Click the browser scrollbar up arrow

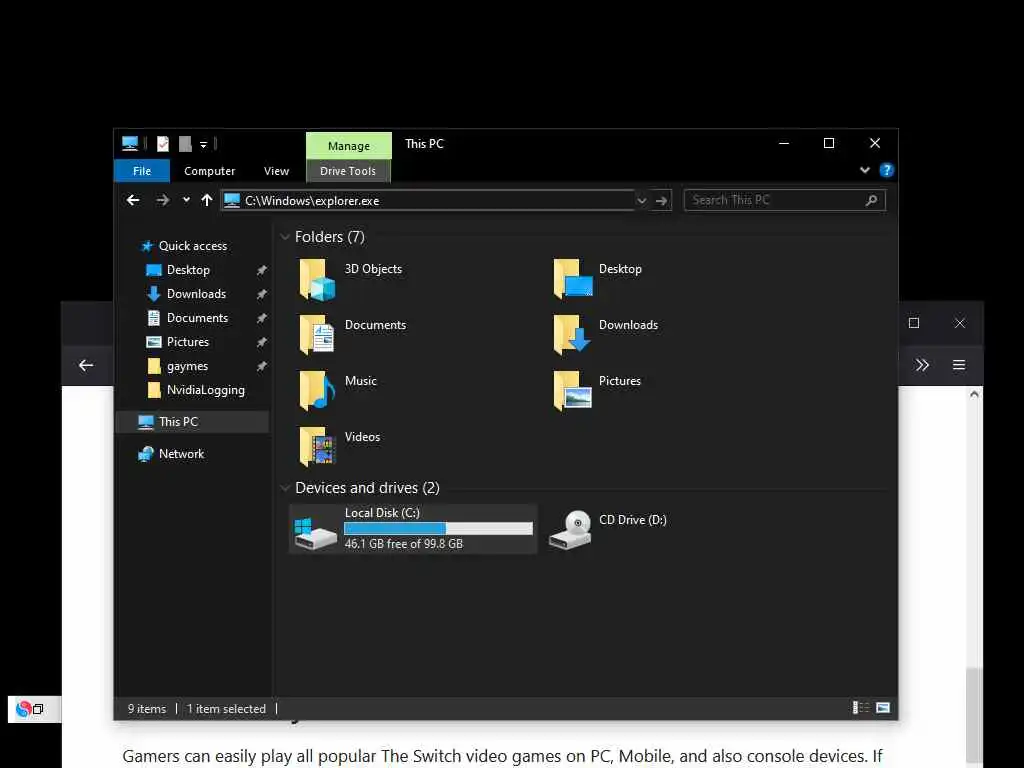pyautogui.click(x=974, y=394)
